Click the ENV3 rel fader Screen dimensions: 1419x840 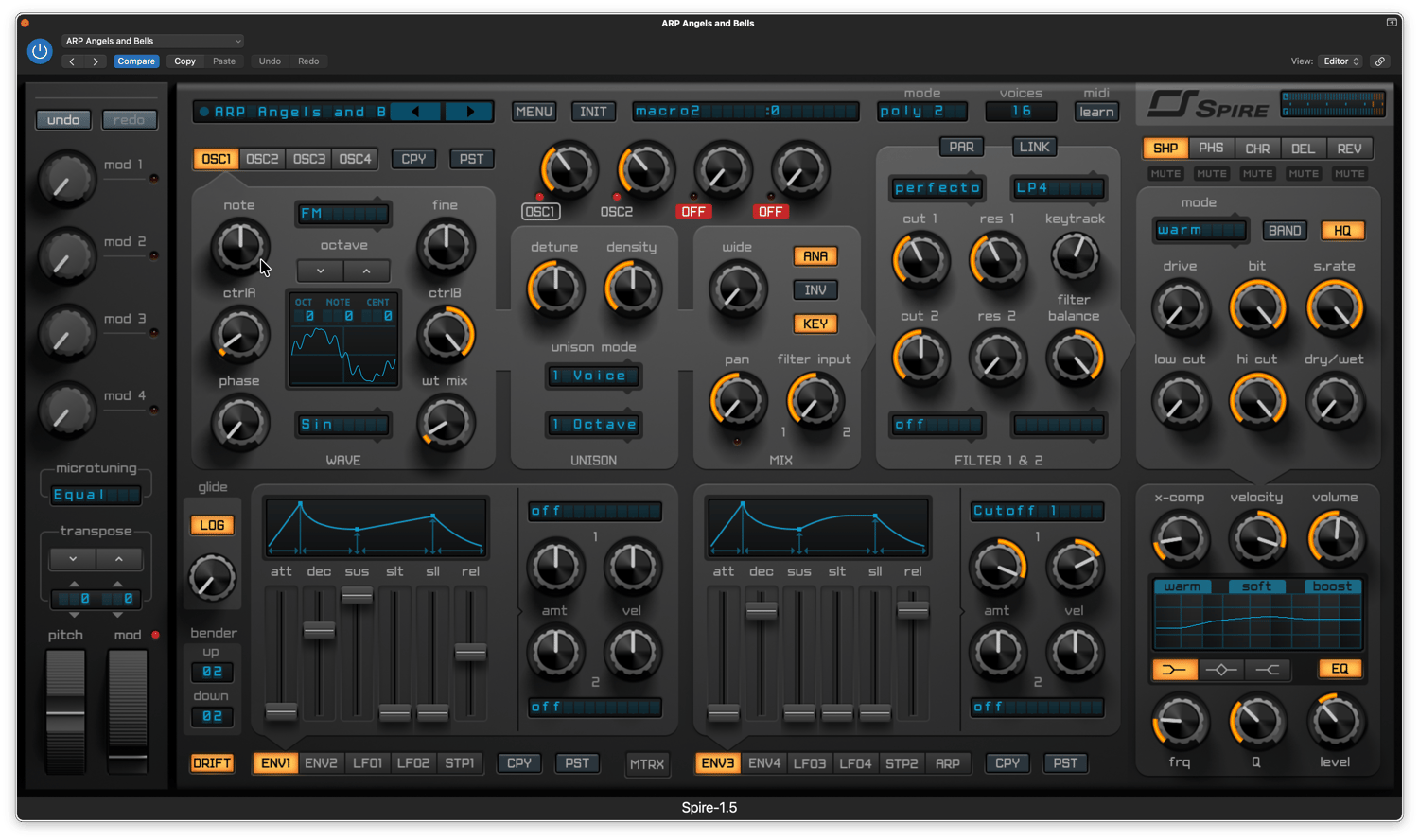point(913,610)
